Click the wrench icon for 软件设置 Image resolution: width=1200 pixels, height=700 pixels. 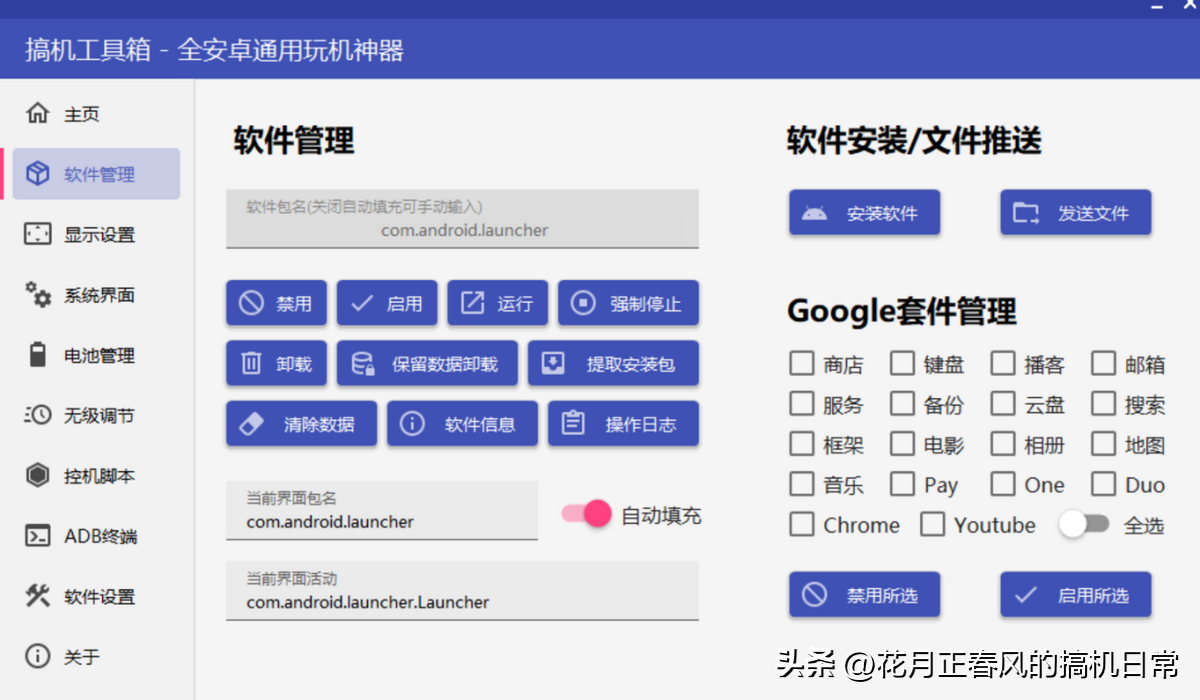(x=37, y=596)
